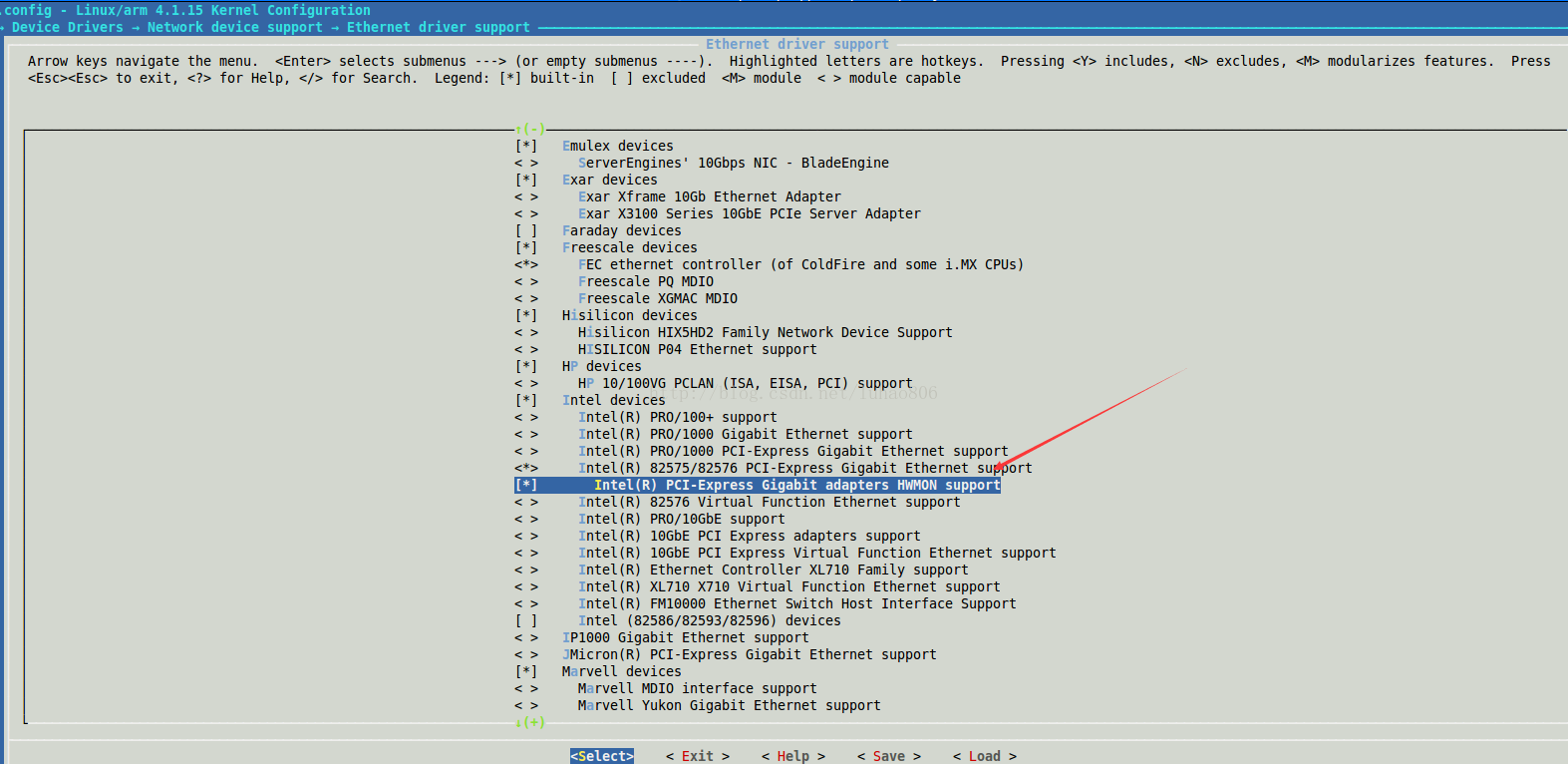Click Ethernet driver support in breadcrumb
Screen dimensions: 1568x764
(439, 27)
